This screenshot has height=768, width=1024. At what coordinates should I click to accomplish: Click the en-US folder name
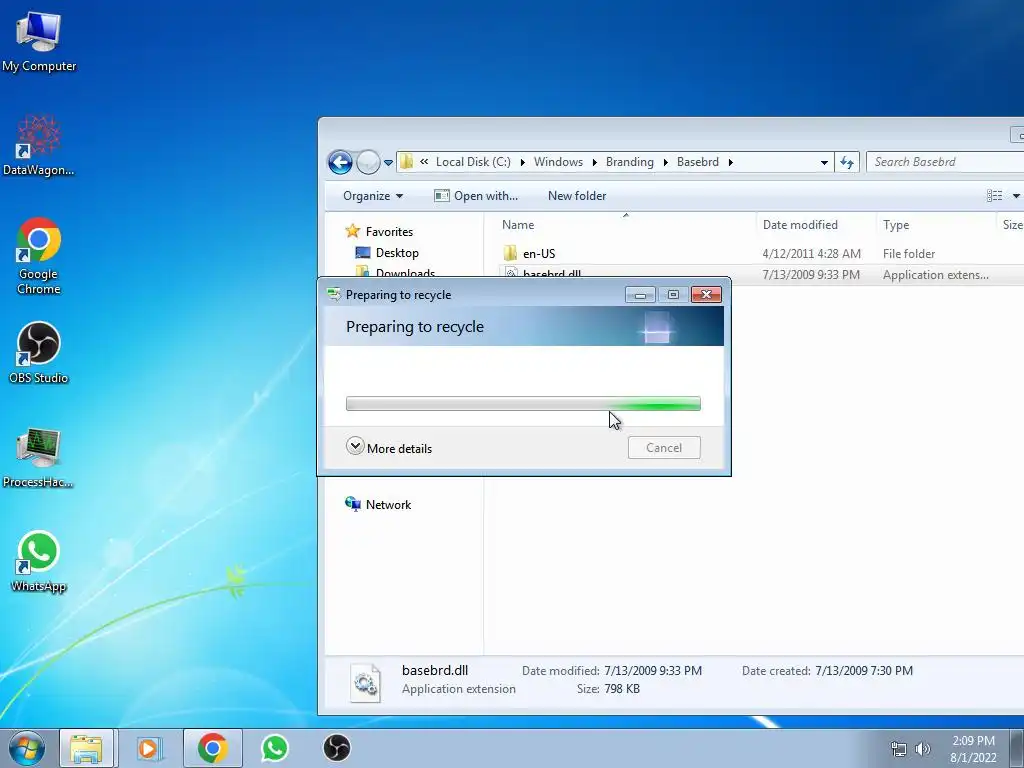pos(539,253)
